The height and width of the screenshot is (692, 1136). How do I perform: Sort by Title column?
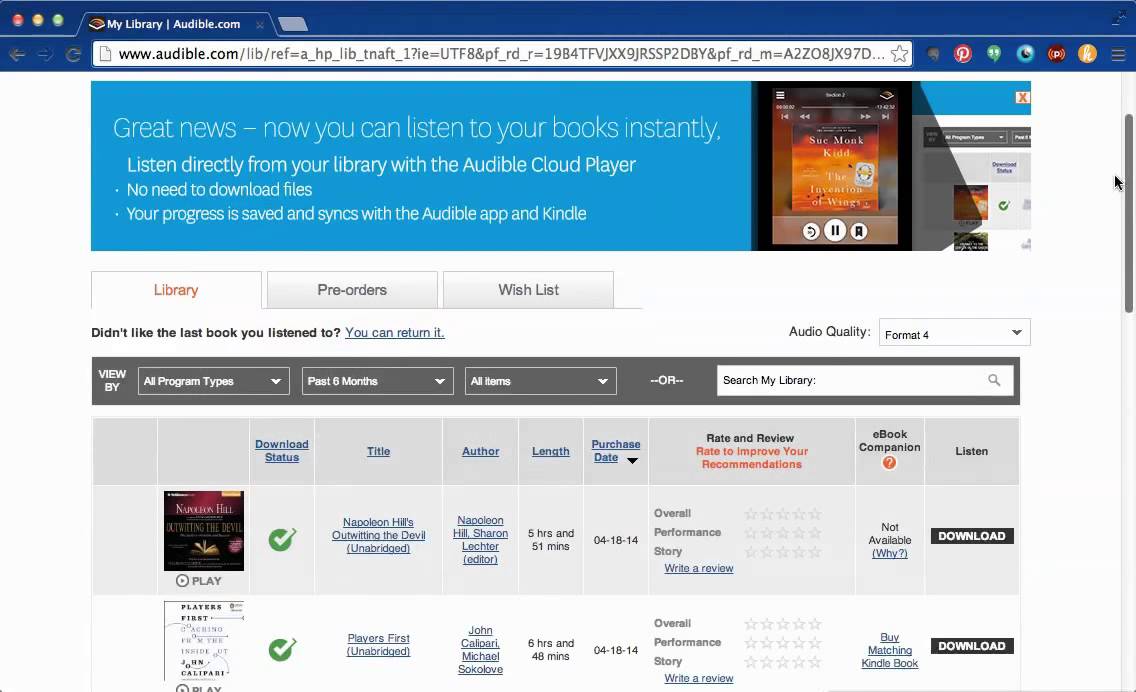pyautogui.click(x=378, y=451)
